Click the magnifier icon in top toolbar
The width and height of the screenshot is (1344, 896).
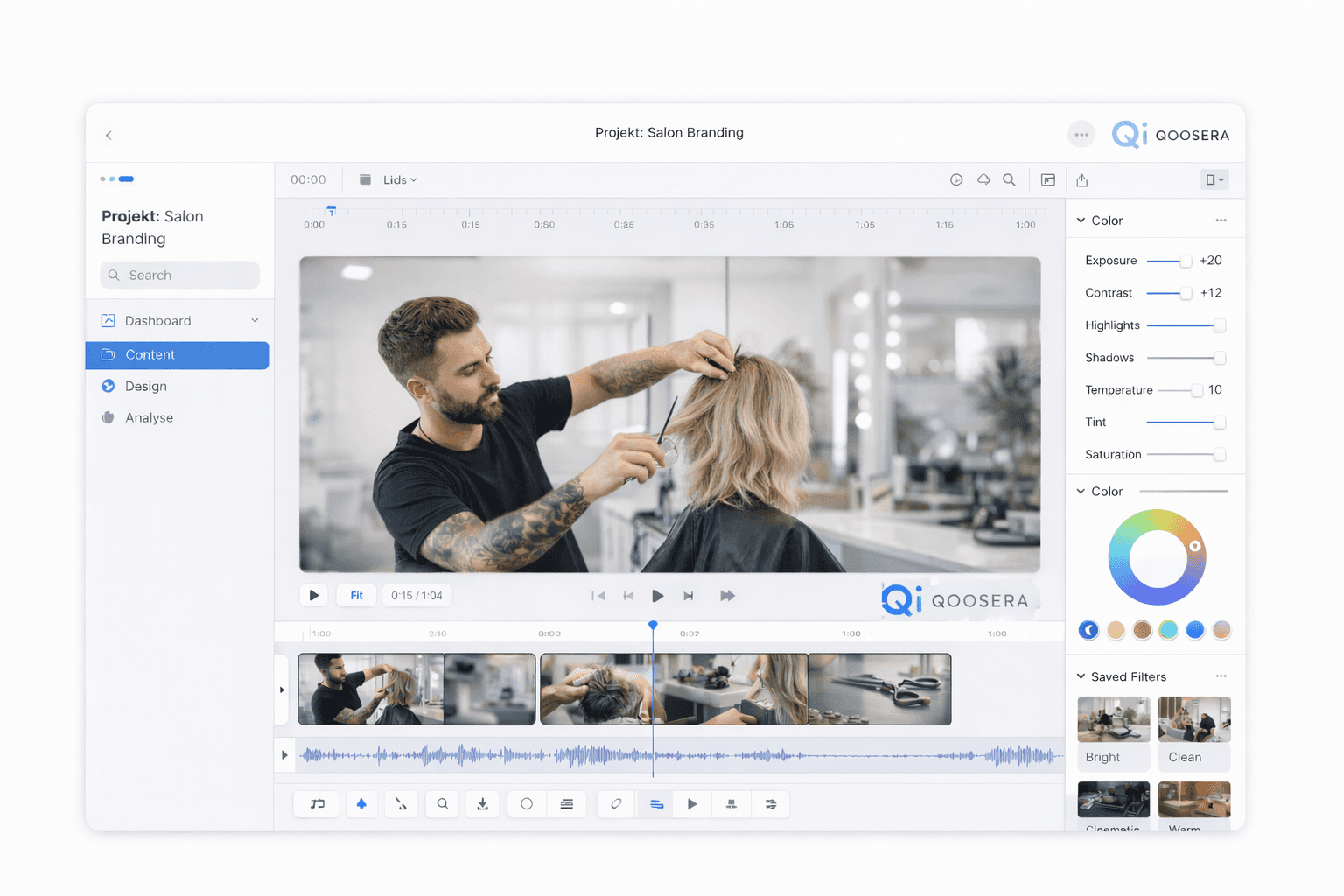click(1009, 179)
